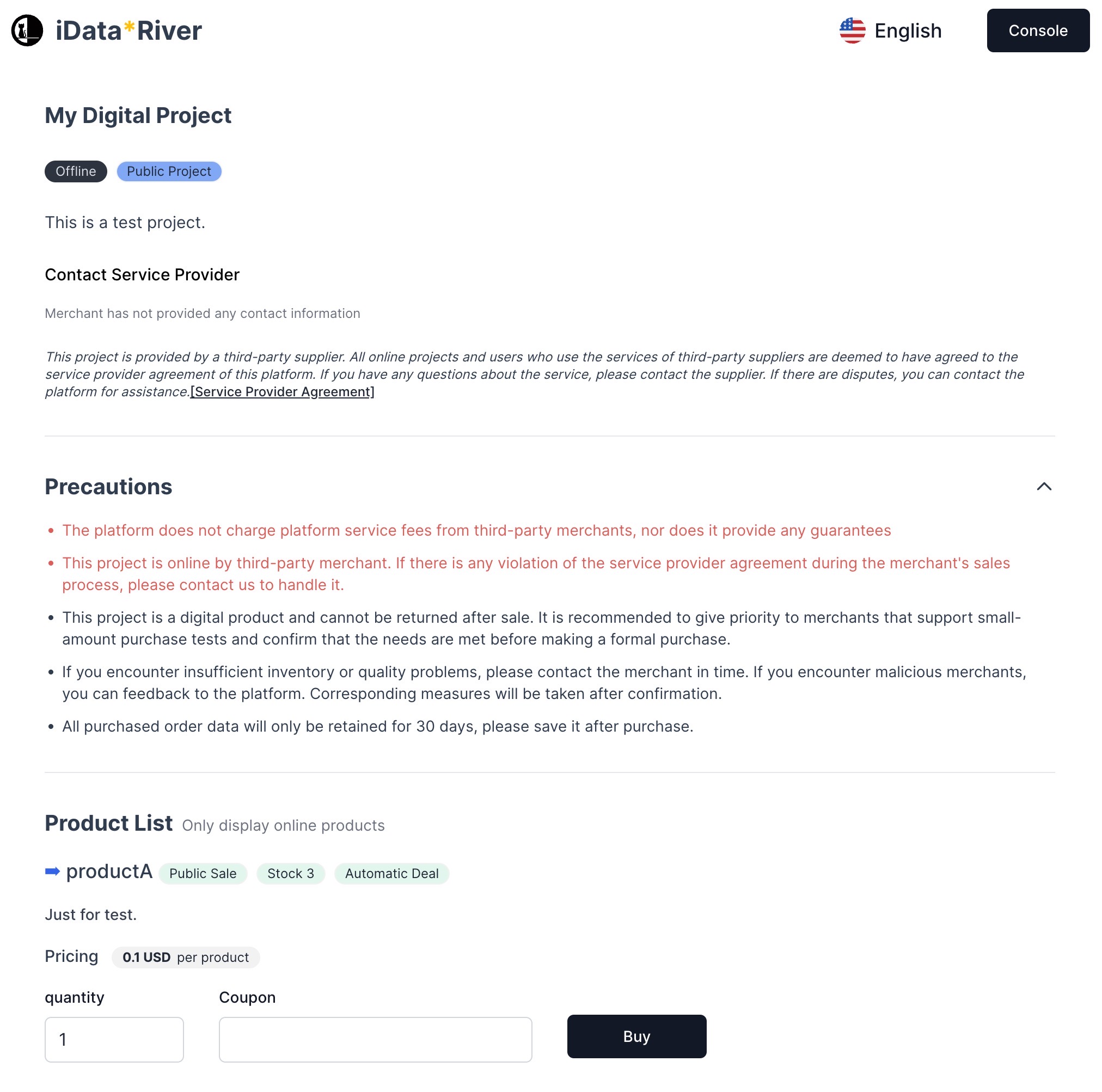Toggle the Offline project status

point(75,171)
